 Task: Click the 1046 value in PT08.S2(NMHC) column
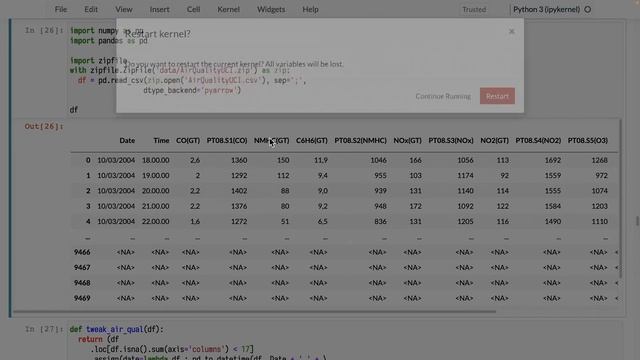point(378,160)
